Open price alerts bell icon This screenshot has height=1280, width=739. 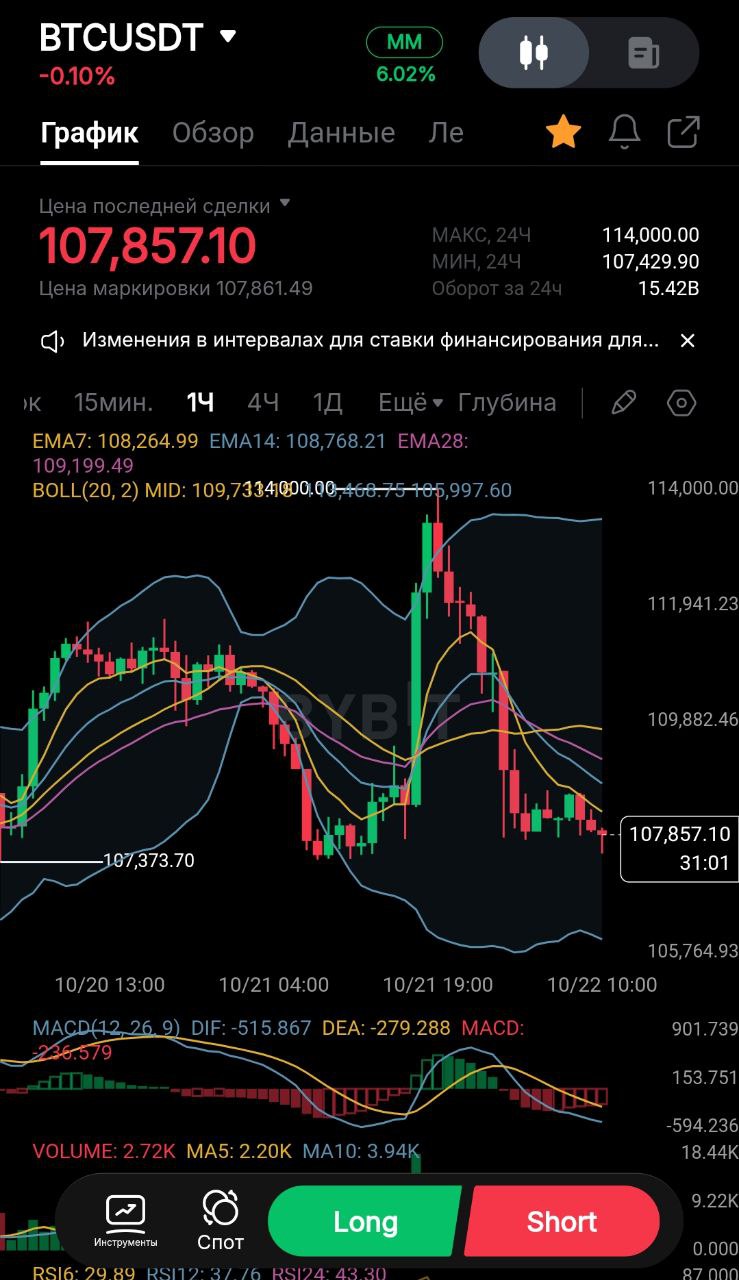coord(624,132)
